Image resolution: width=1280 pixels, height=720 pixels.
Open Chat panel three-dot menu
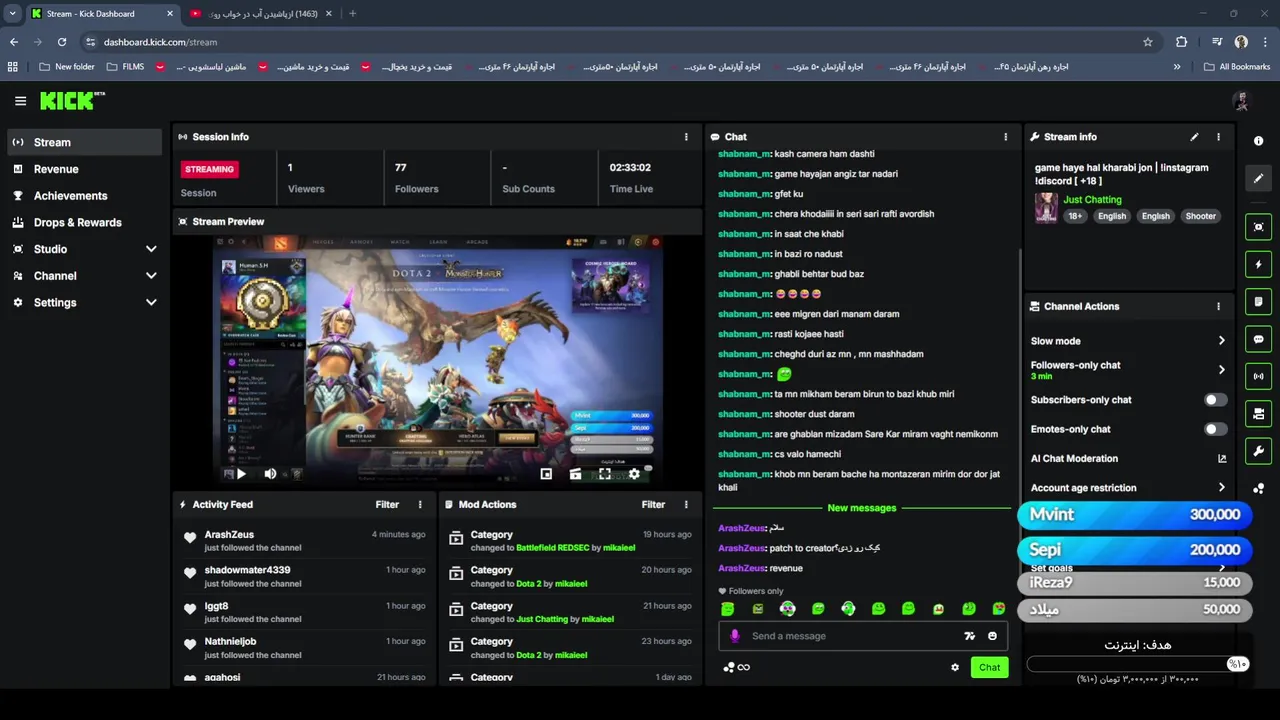point(1005,137)
